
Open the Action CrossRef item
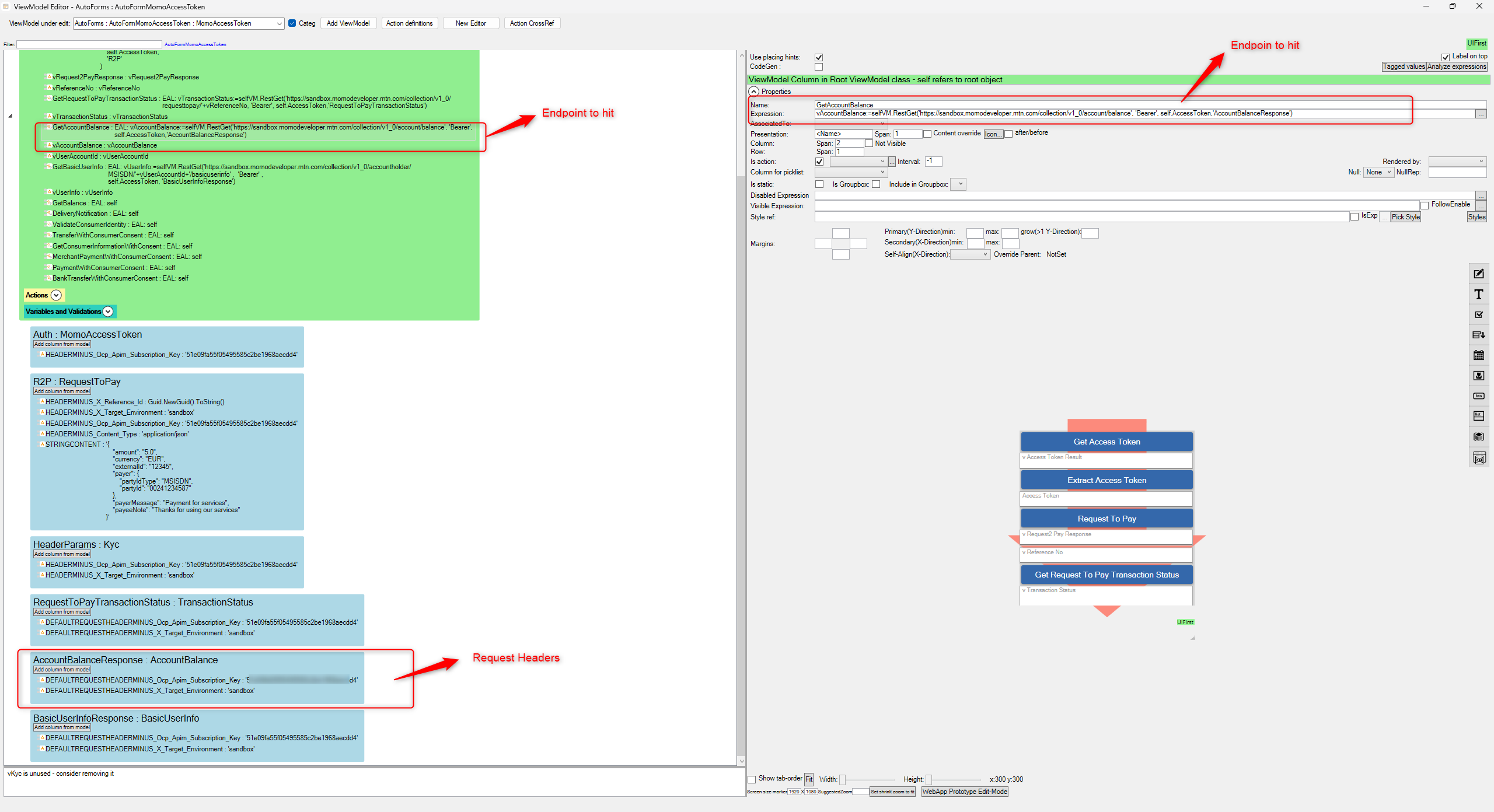click(531, 23)
